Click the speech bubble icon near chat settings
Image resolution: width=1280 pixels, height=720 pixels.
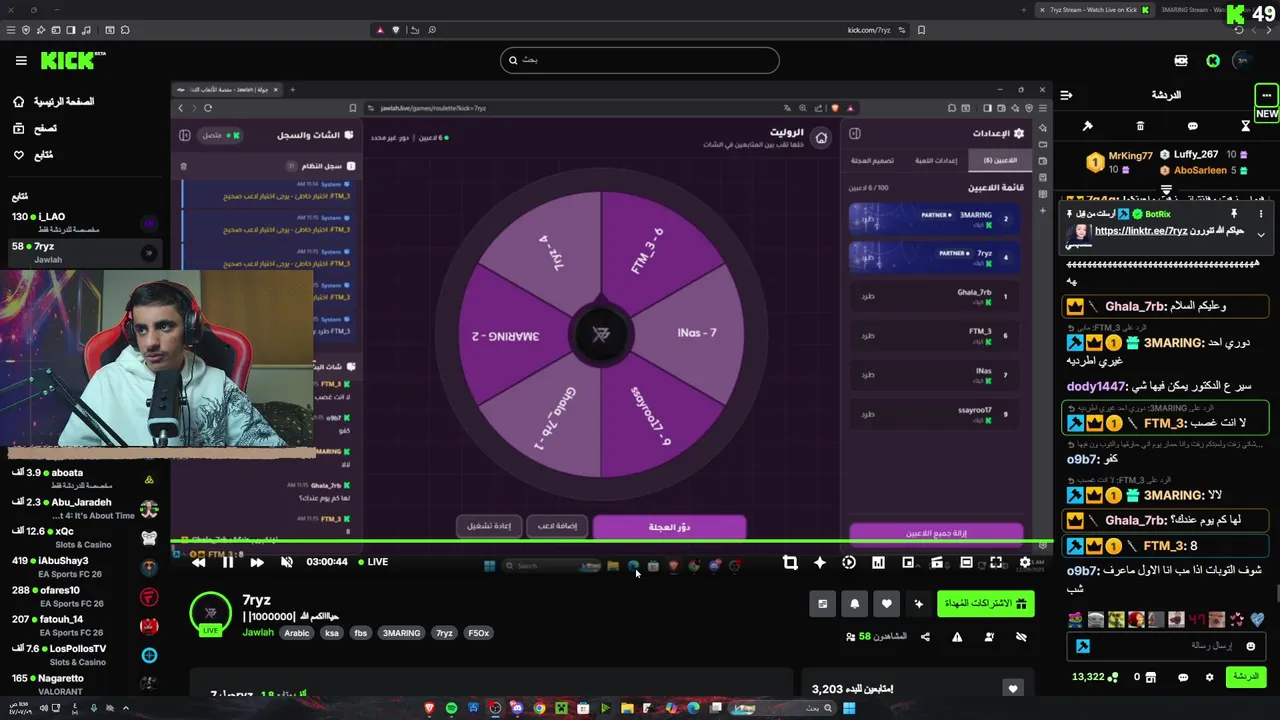[x=1183, y=677]
